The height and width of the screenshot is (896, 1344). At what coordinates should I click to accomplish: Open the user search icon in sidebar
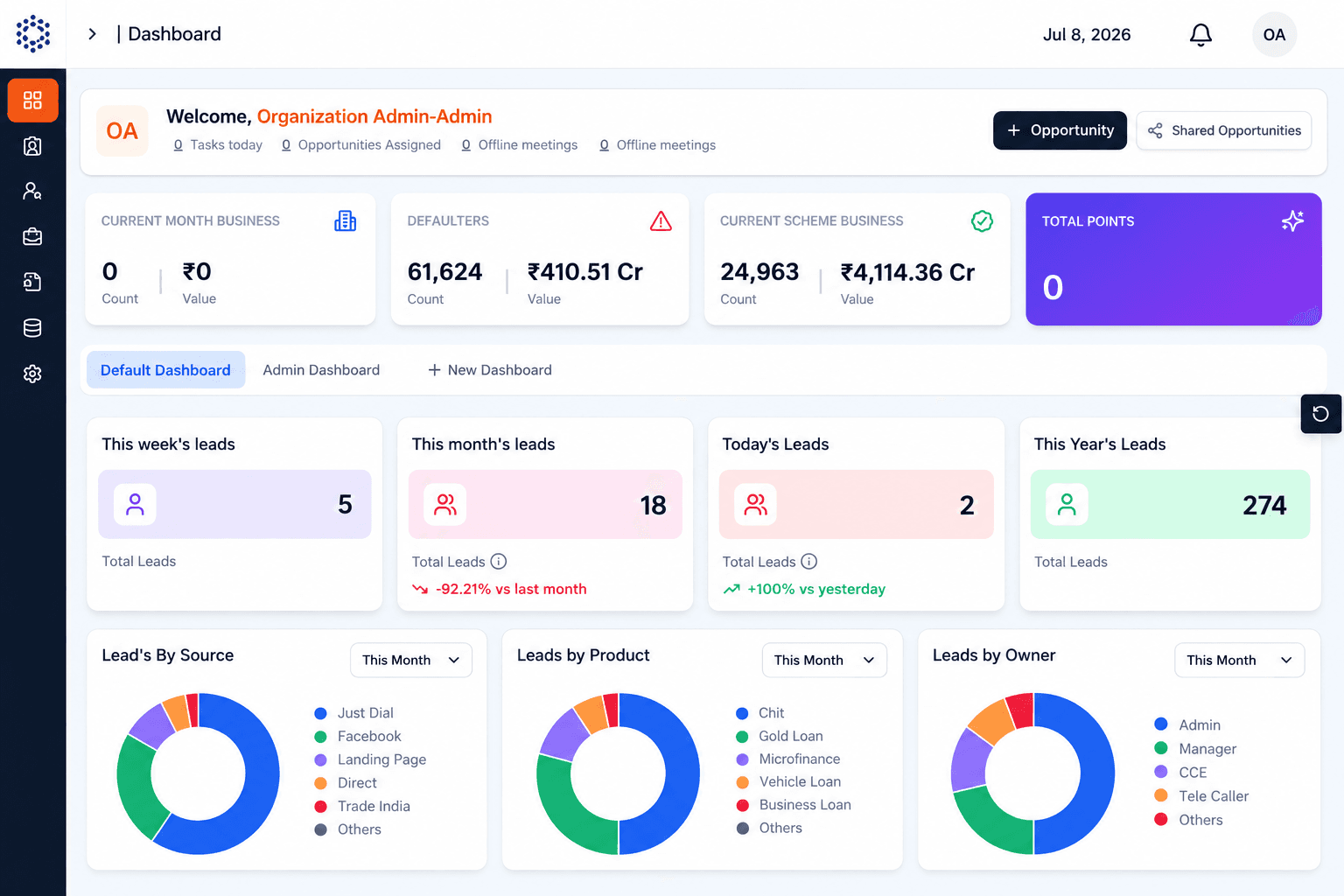point(32,191)
